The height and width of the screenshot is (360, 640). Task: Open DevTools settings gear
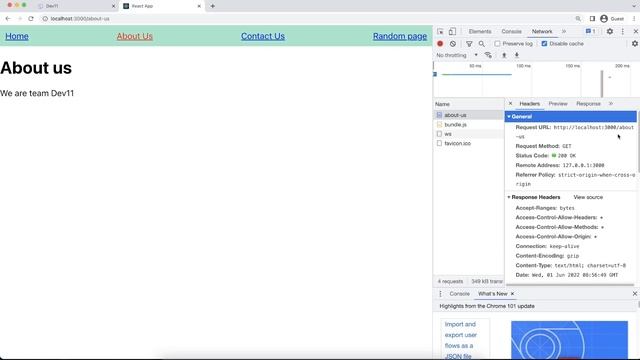point(609,31)
